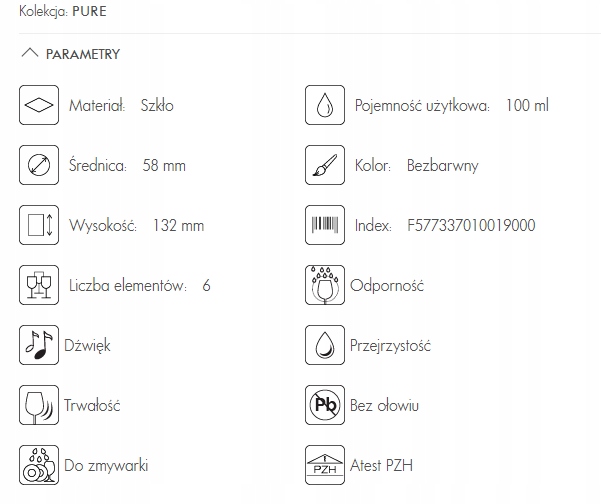Screen dimensions: 601x504
Task: Click the index number F577337010019000
Action: pos(471,226)
